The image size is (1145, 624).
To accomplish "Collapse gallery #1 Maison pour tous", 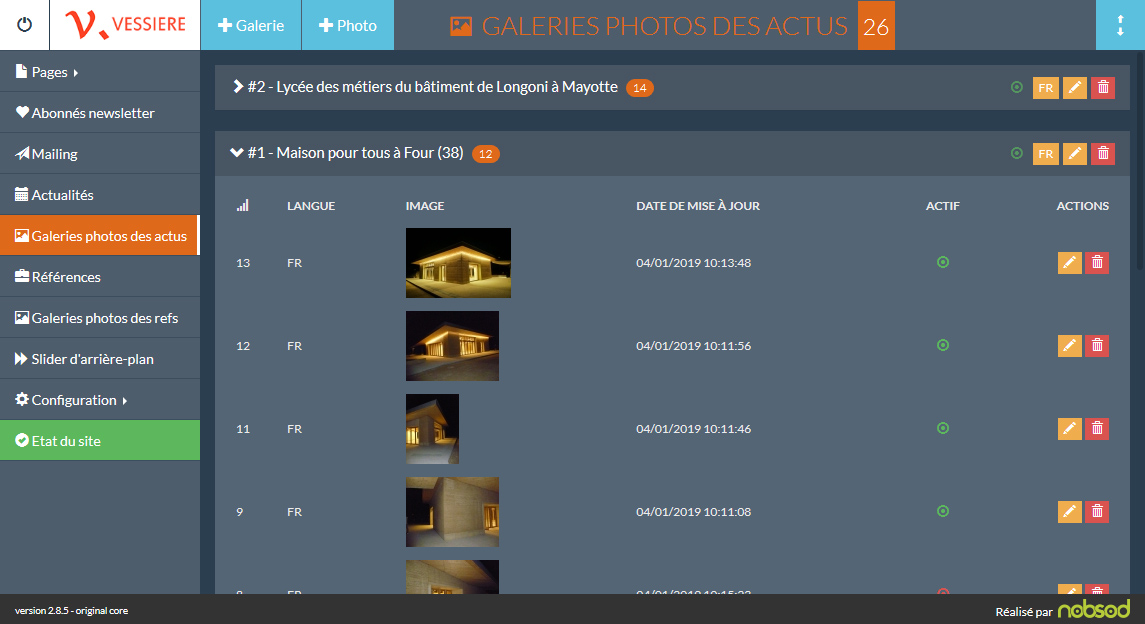I will (x=237, y=153).
